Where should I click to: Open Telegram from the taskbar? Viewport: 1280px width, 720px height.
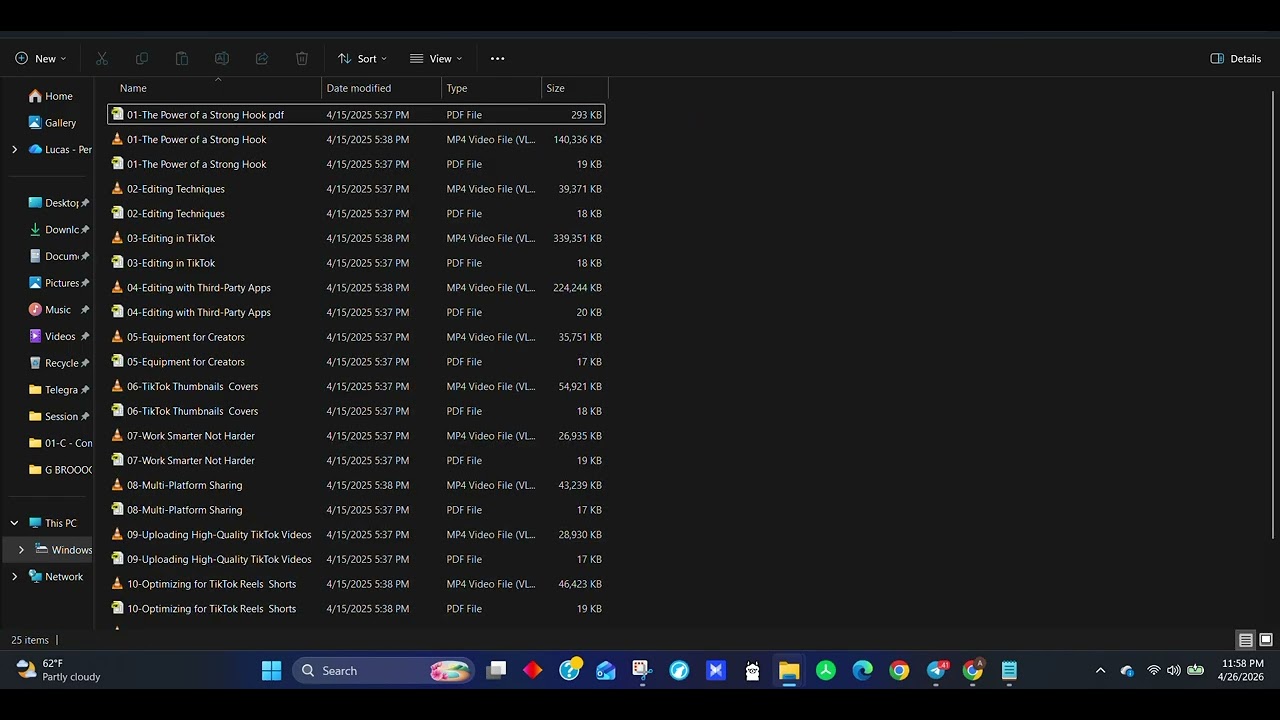(x=936, y=670)
